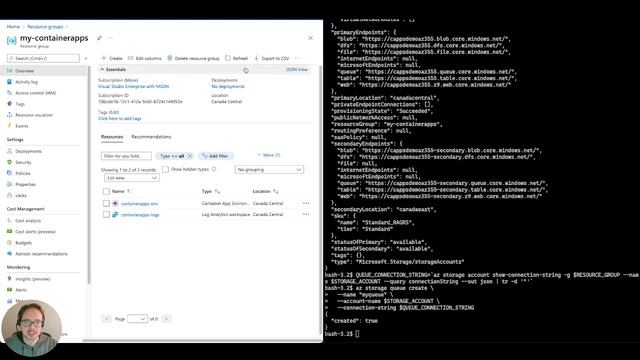Focus the Filter for any field box

[x=126, y=156]
